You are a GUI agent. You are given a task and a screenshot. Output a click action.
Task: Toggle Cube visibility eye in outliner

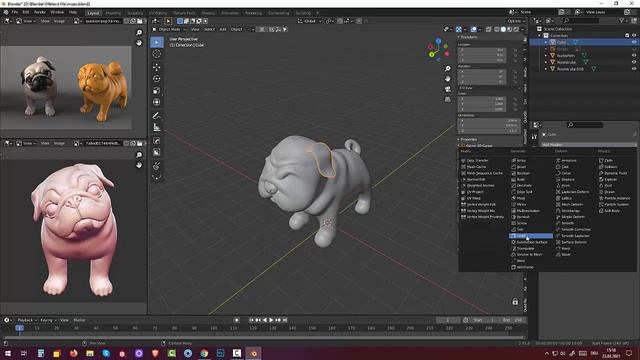[634, 42]
